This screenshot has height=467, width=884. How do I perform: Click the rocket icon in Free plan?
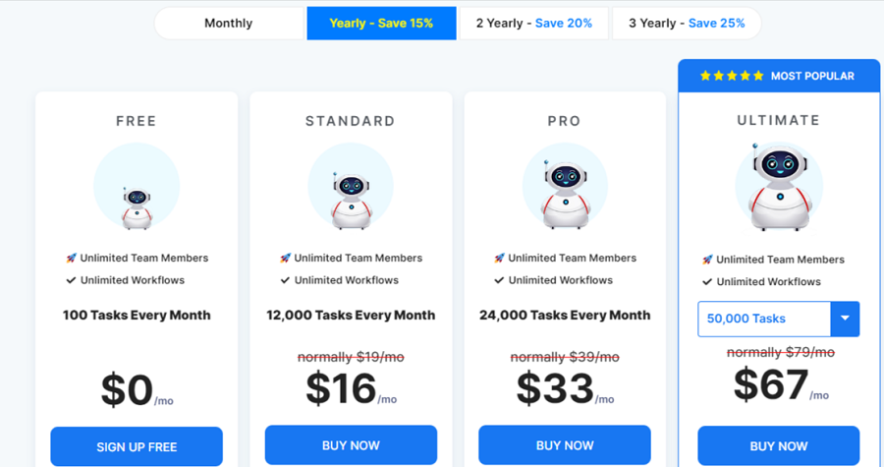(71, 258)
